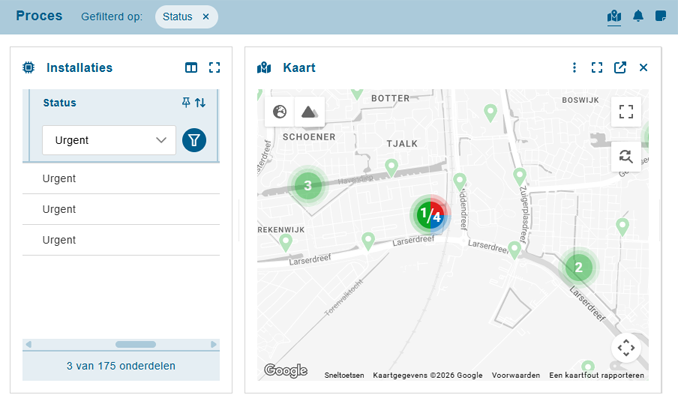
Task: Expand Installaties panel to fullscreen
Action: tap(214, 68)
